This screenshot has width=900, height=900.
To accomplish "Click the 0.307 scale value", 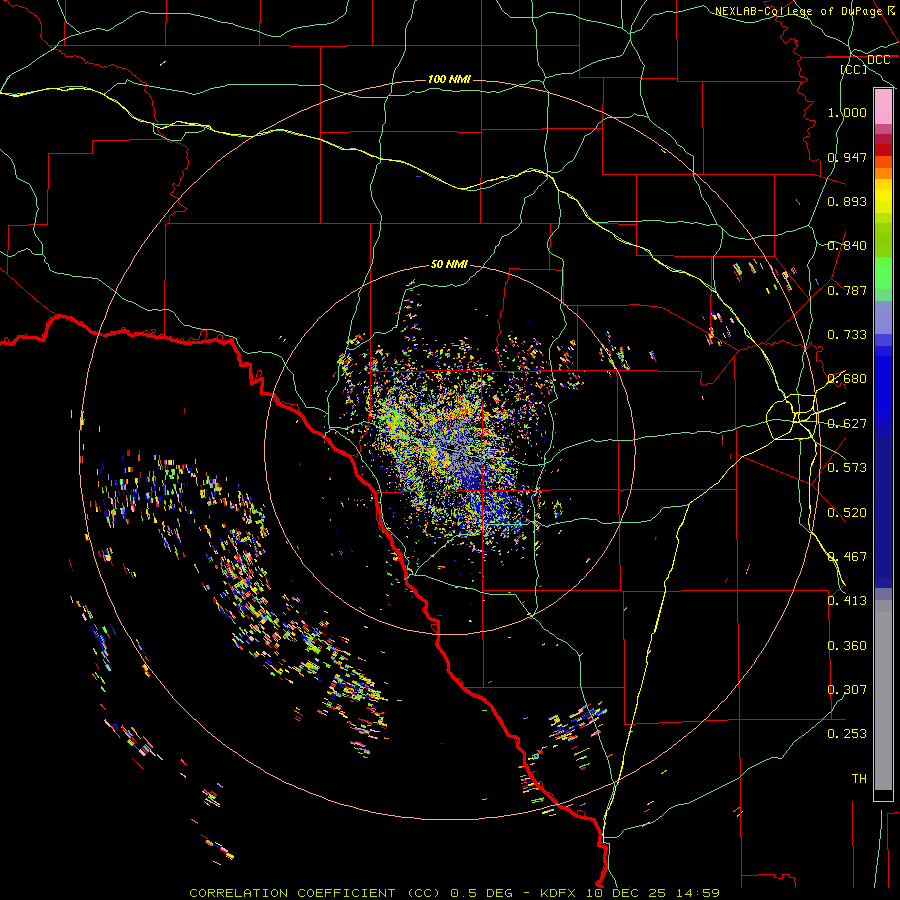I will (x=847, y=690).
